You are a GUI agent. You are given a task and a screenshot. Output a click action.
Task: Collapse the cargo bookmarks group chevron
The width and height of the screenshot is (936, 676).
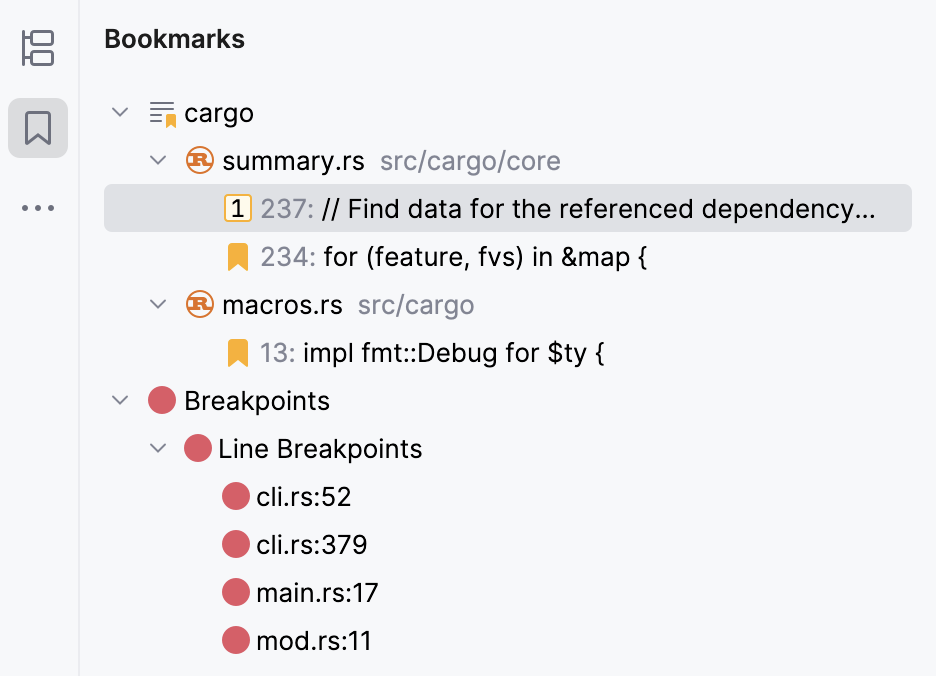(120, 113)
